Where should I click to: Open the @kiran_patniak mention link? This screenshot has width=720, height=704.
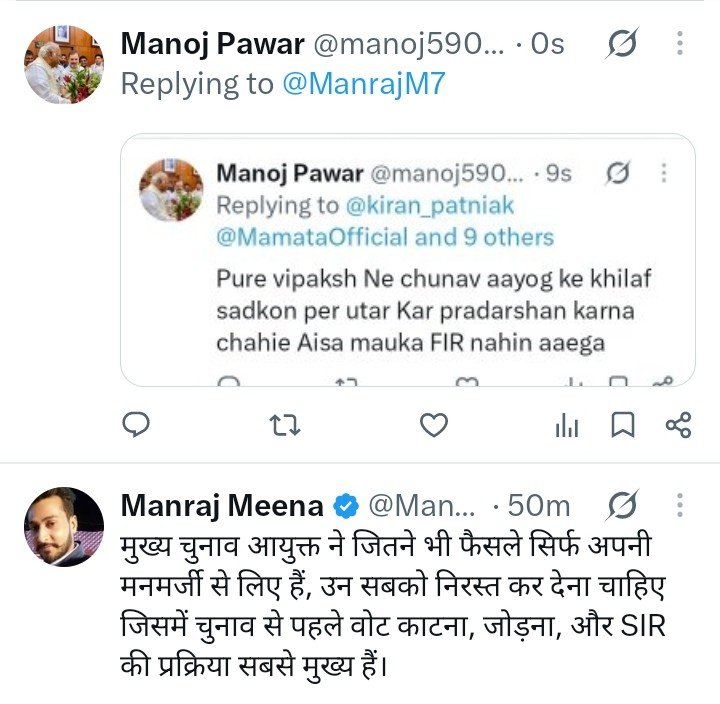pos(429,205)
